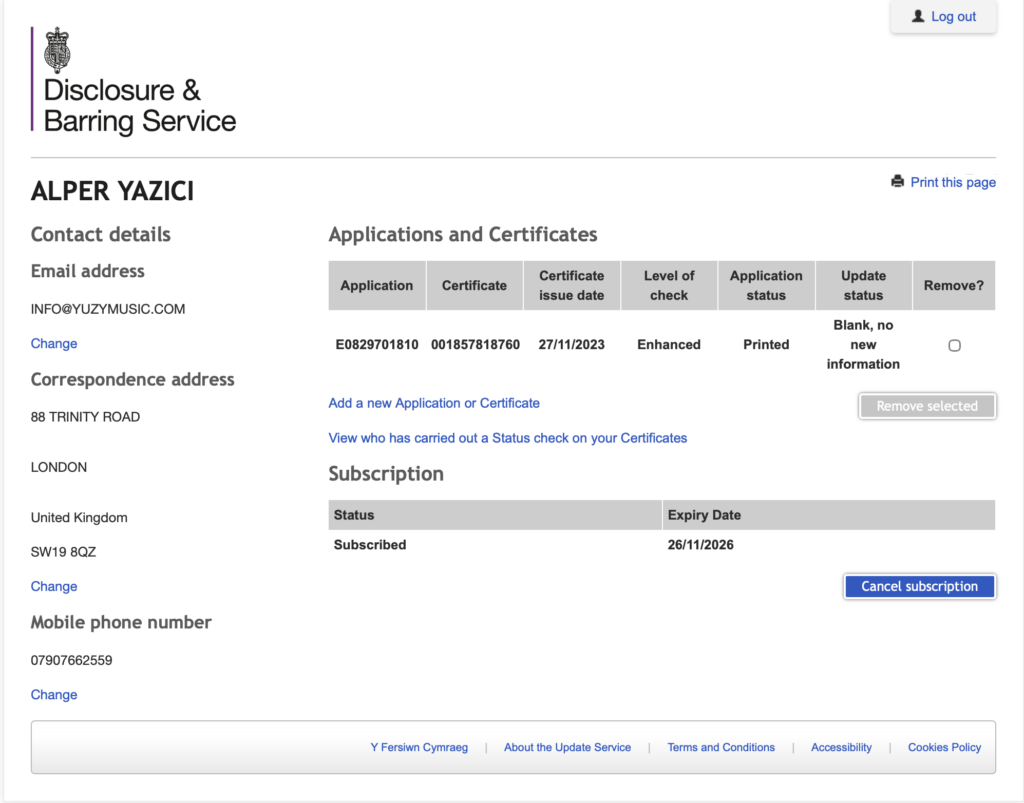Viewport: 1024px width, 803px height.
Task: Open the Print this page link
Action: [953, 182]
